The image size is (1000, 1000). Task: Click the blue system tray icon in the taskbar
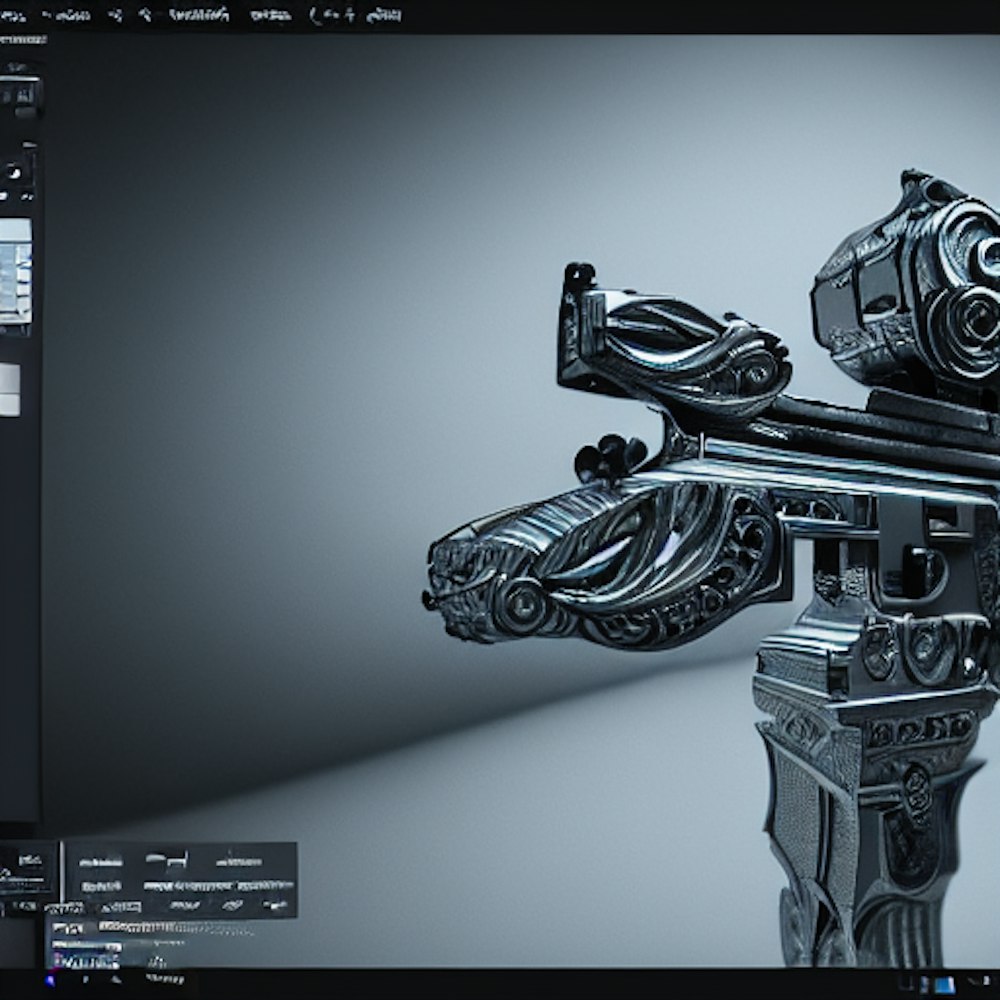coord(943,985)
